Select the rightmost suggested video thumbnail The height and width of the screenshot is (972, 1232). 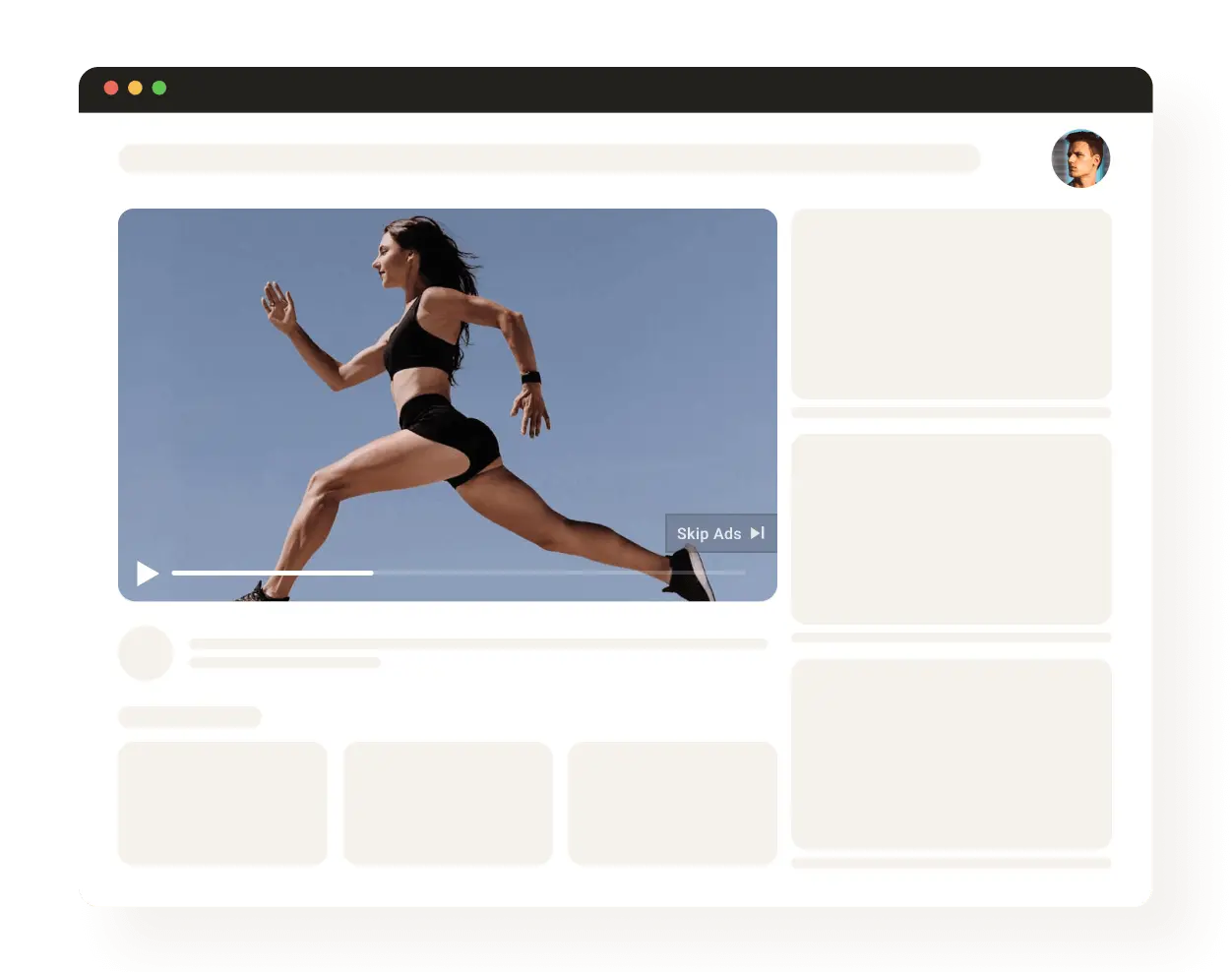[x=673, y=803]
